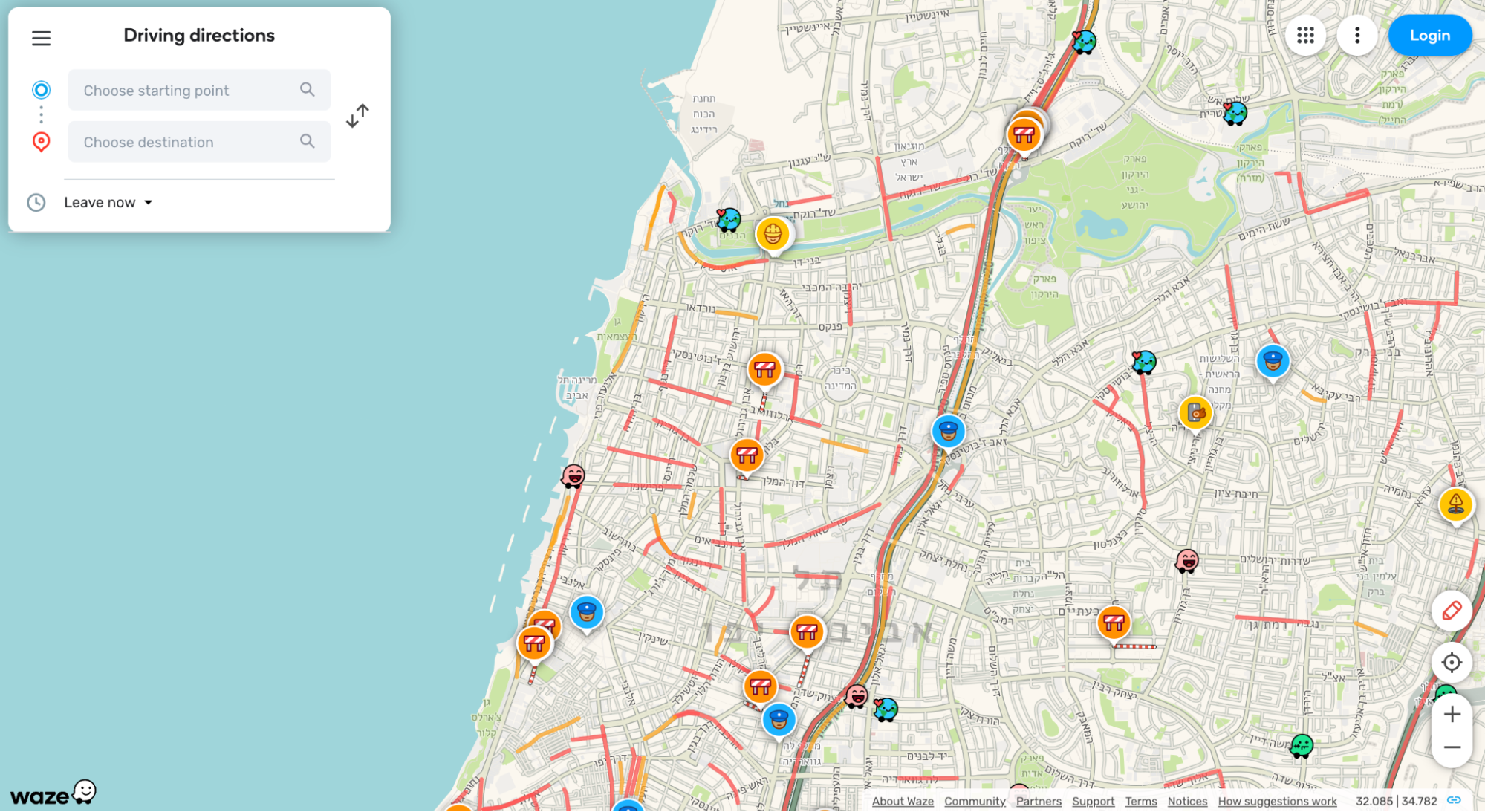Click the eraser tool icon right sidebar
Viewport: 1485px width, 812px height.
[x=1451, y=612]
